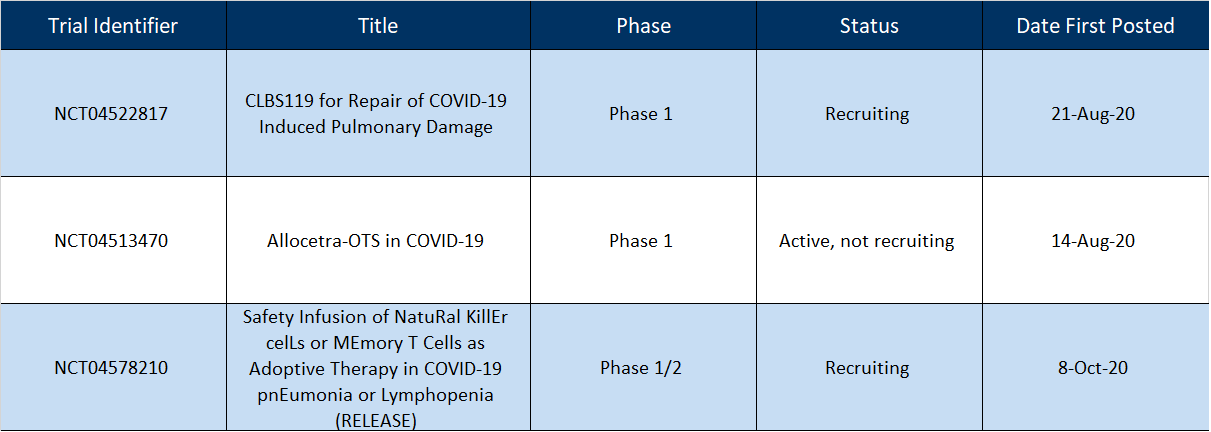Select the date 21-Aug-20
Screen dimensions: 1211x432
(1095, 114)
